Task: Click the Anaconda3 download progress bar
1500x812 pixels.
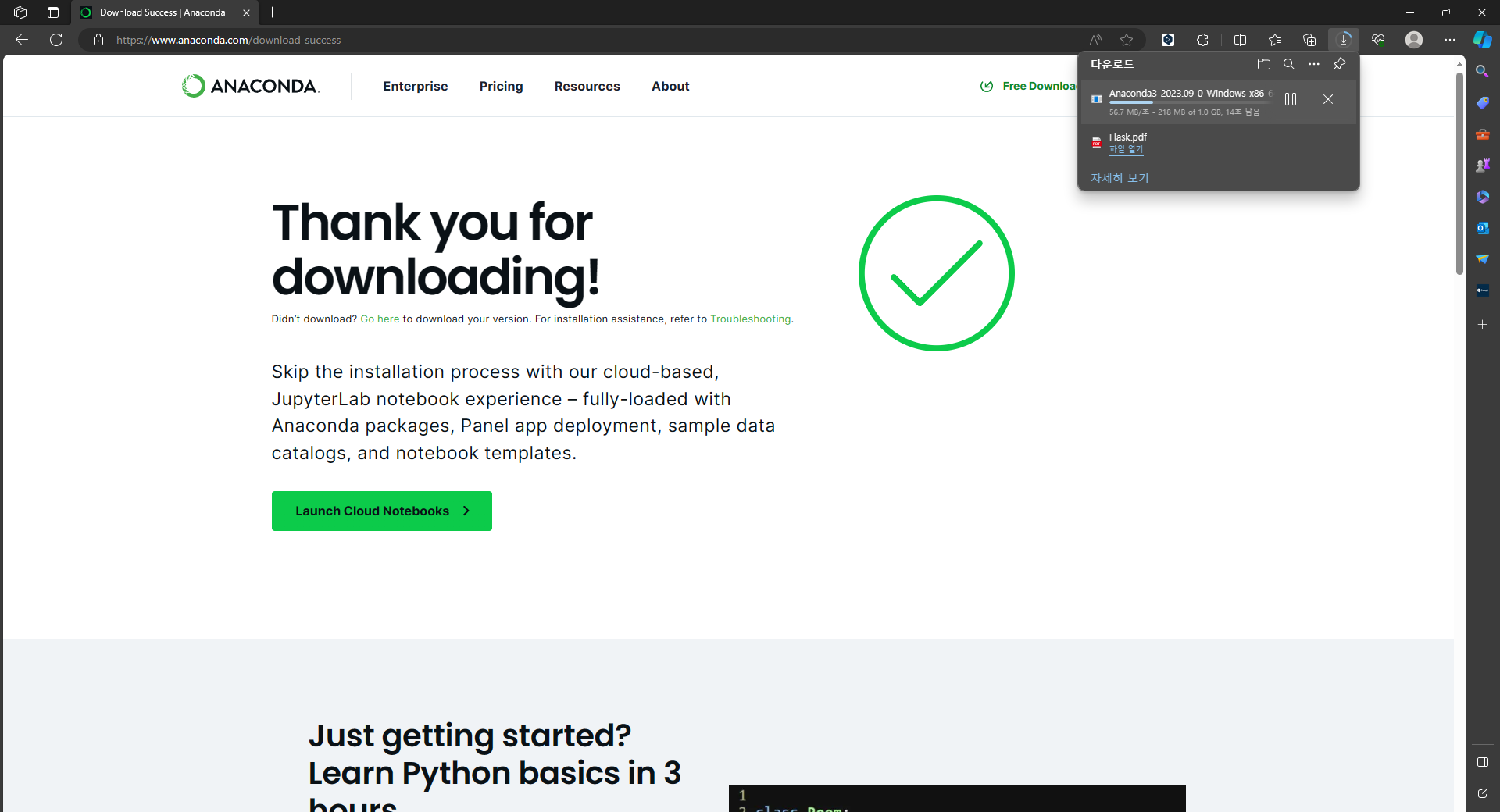Action: [x=1190, y=102]
